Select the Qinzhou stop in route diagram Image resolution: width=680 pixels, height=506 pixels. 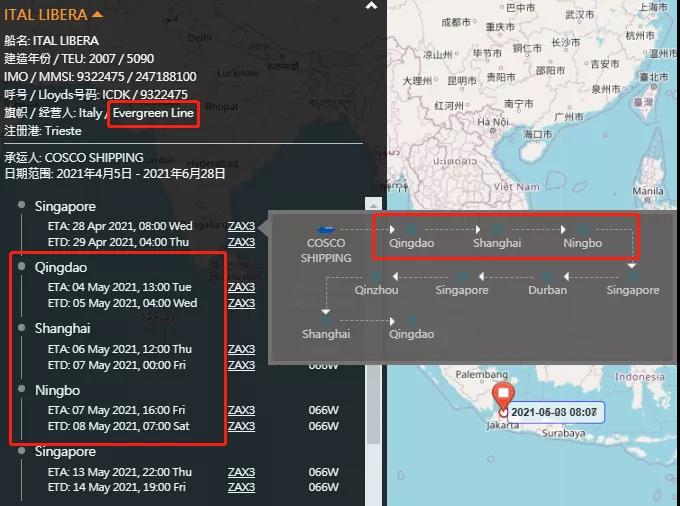pyautogui.click(x=376, y=290)
